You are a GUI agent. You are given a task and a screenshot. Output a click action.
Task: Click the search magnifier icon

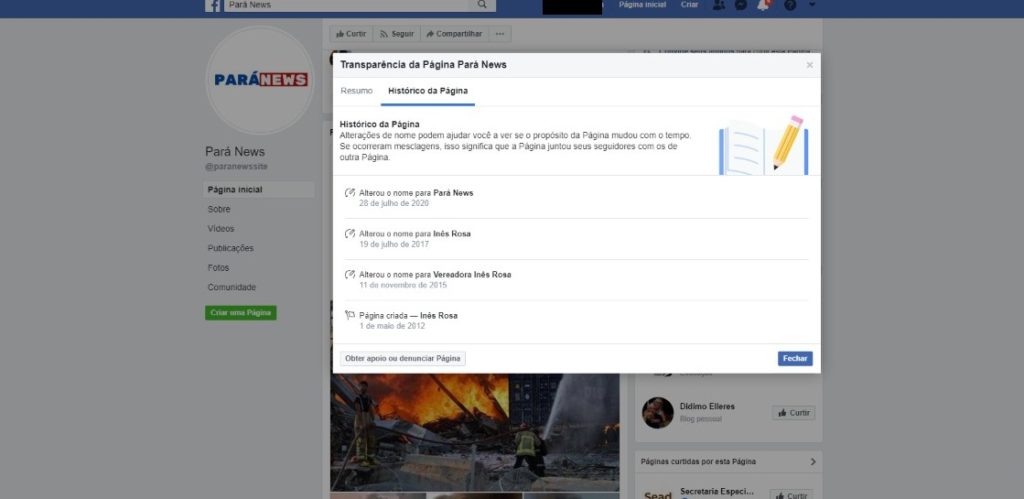pyautogui.click(x=482, y=5)
